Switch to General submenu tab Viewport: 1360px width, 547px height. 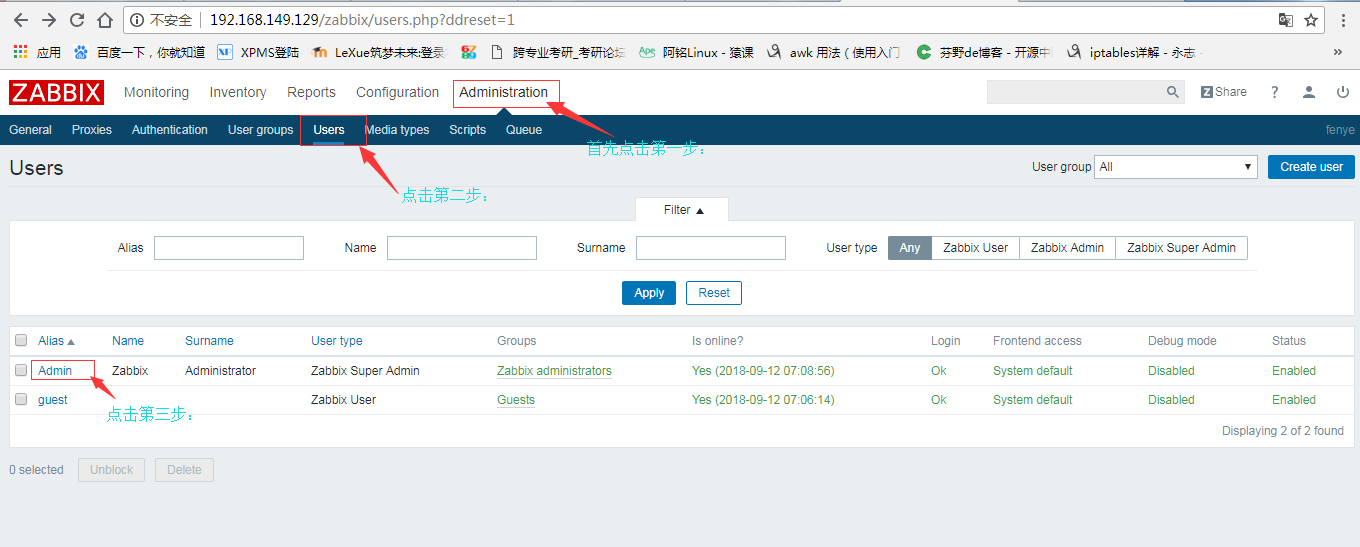tap(30, 130)
